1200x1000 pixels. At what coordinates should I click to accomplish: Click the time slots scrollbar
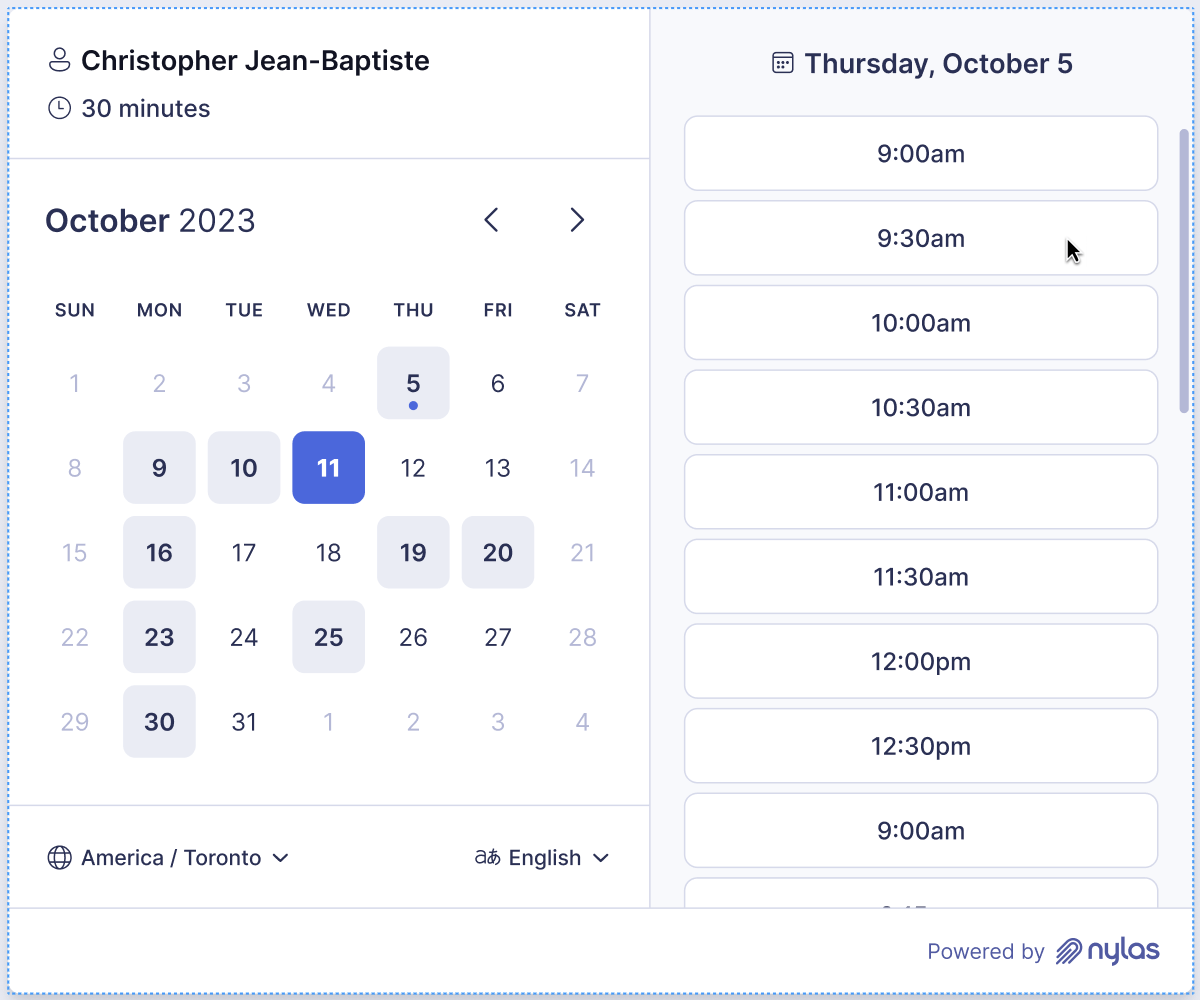tap(1184, 271)
